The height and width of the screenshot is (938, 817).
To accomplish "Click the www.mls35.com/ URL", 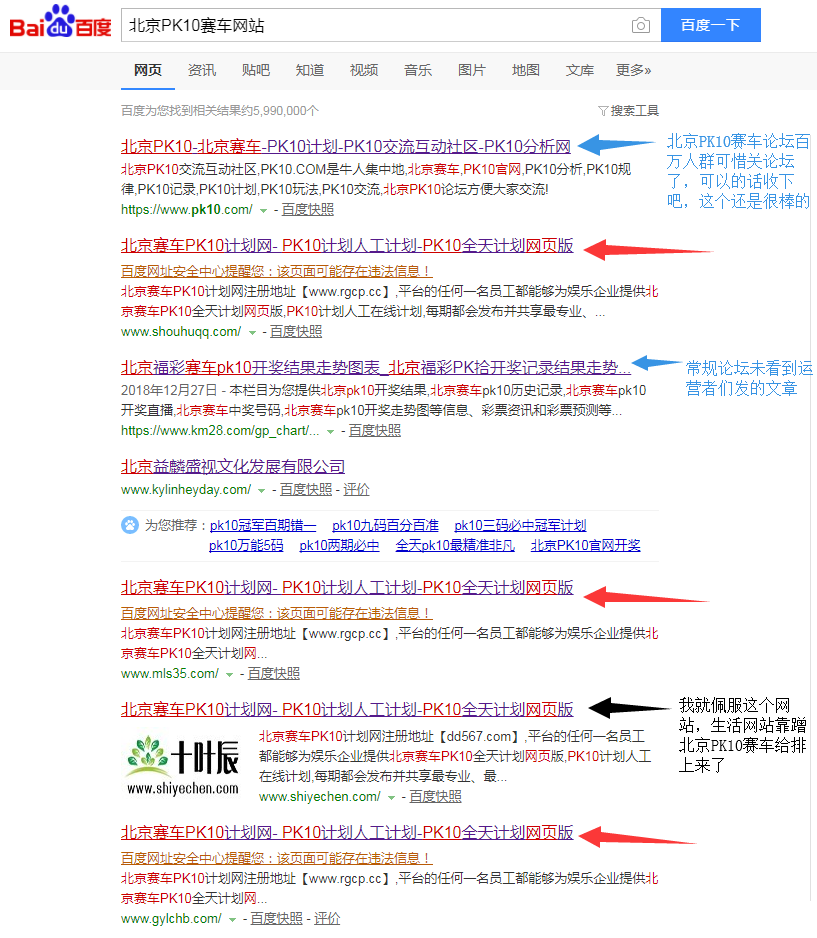I will coord(170,674).
